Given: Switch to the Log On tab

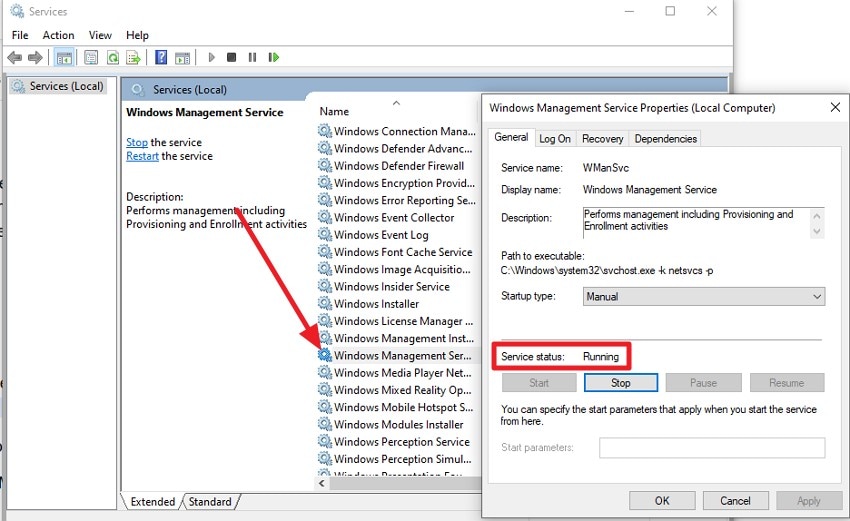Looking at the screenshot, I should point(555,139).
